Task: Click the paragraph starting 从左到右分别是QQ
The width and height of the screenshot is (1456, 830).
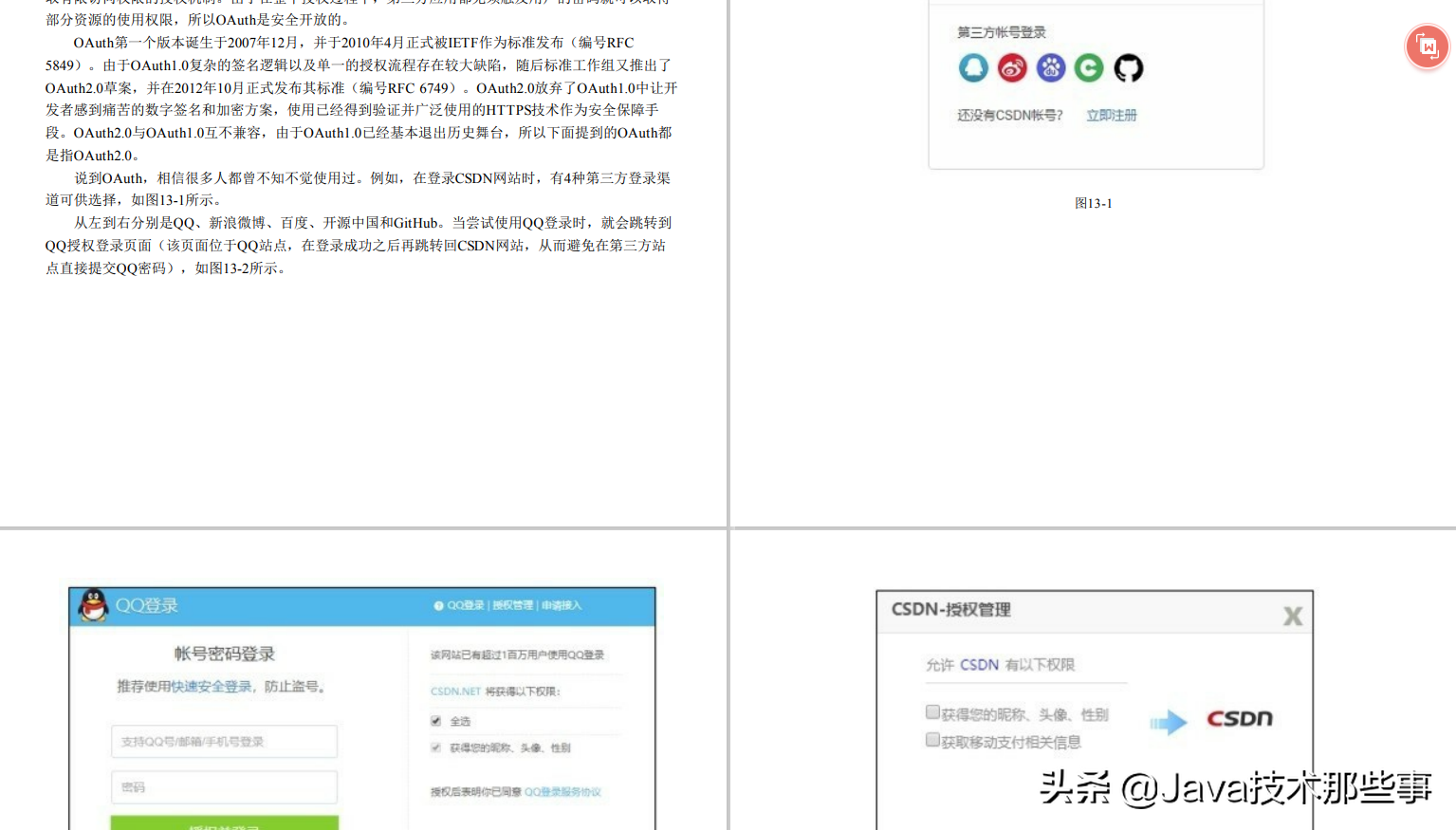Action: 358,245
